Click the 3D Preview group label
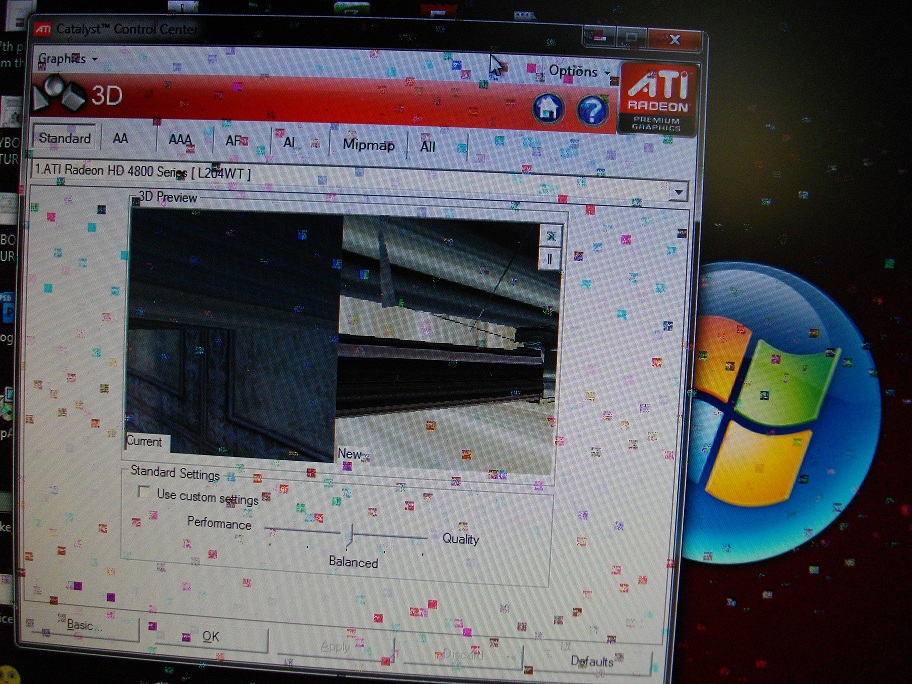Image resolution: width=912 pixels, height=684 pixels. pyautogui.click(x=168, y=197)
